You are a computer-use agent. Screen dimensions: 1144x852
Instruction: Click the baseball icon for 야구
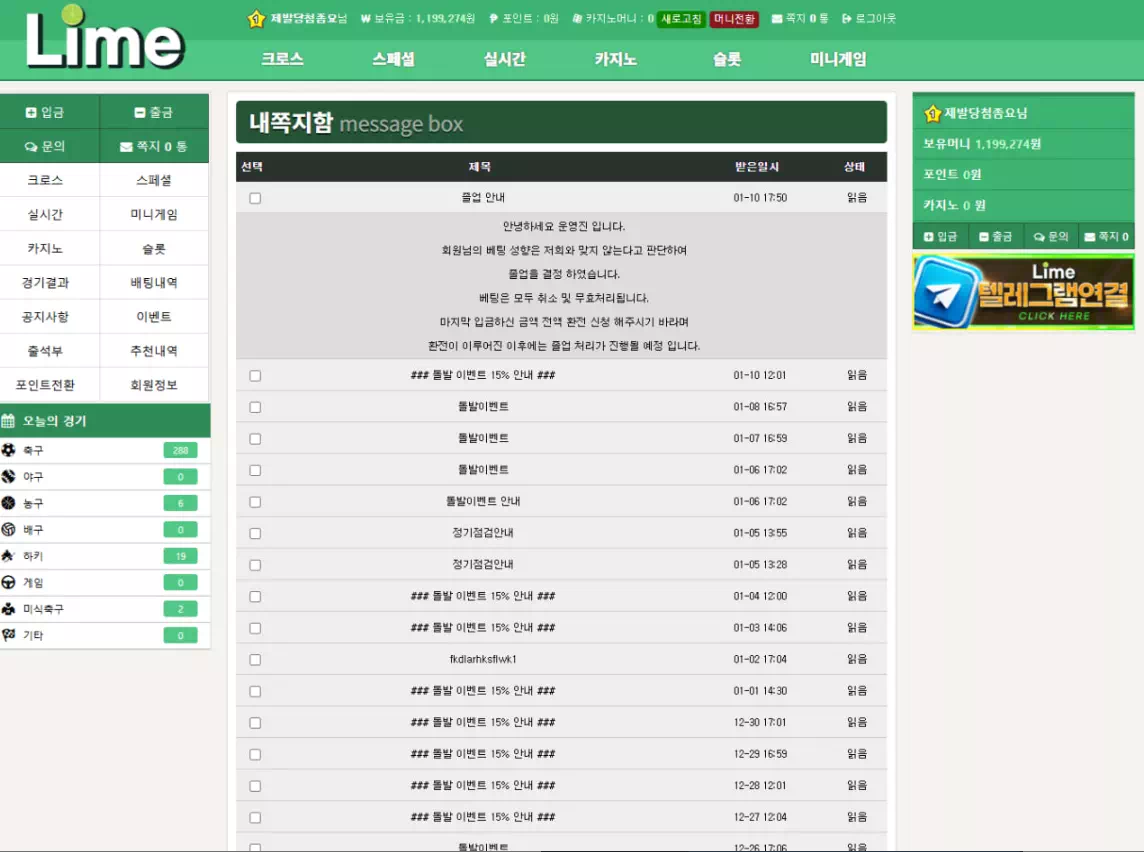point(9,477)
